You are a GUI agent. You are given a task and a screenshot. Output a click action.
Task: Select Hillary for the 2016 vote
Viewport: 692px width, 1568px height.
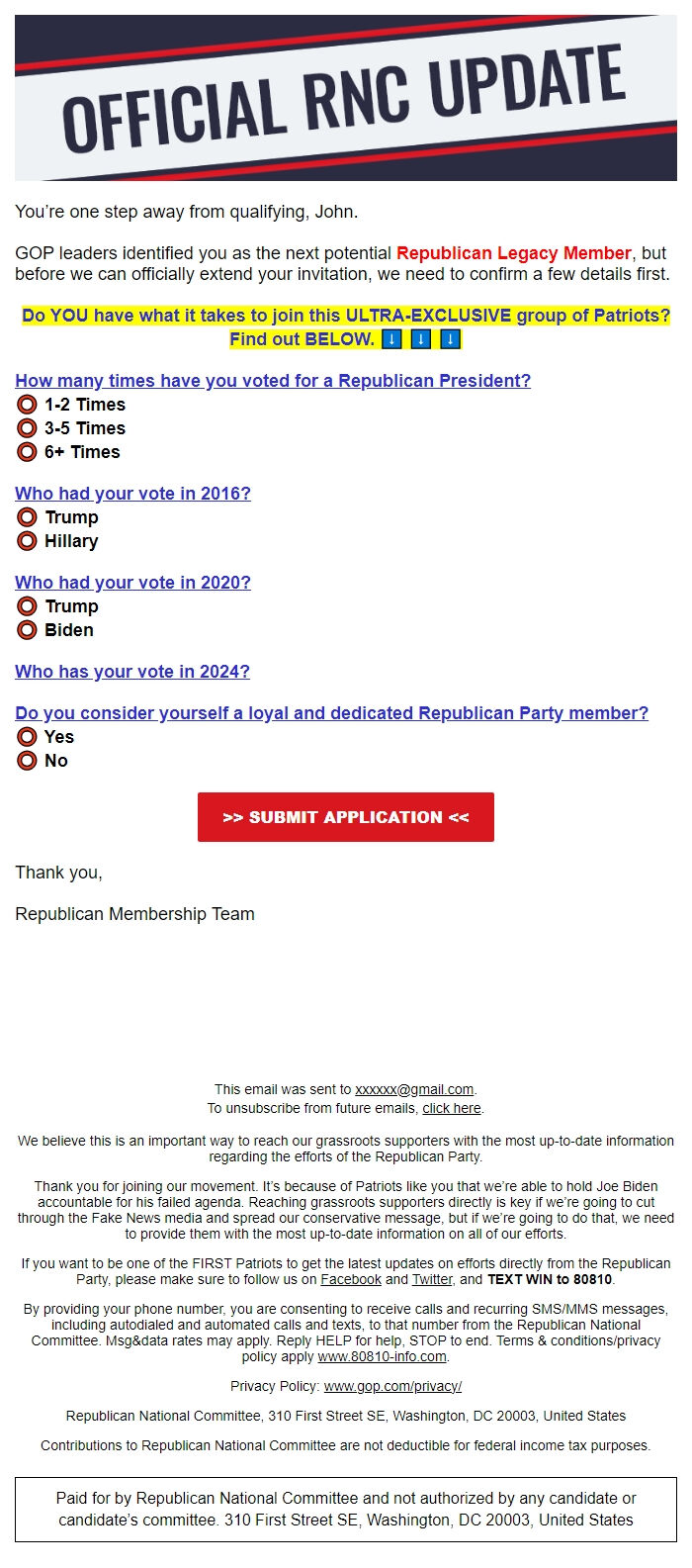[29, 541]
